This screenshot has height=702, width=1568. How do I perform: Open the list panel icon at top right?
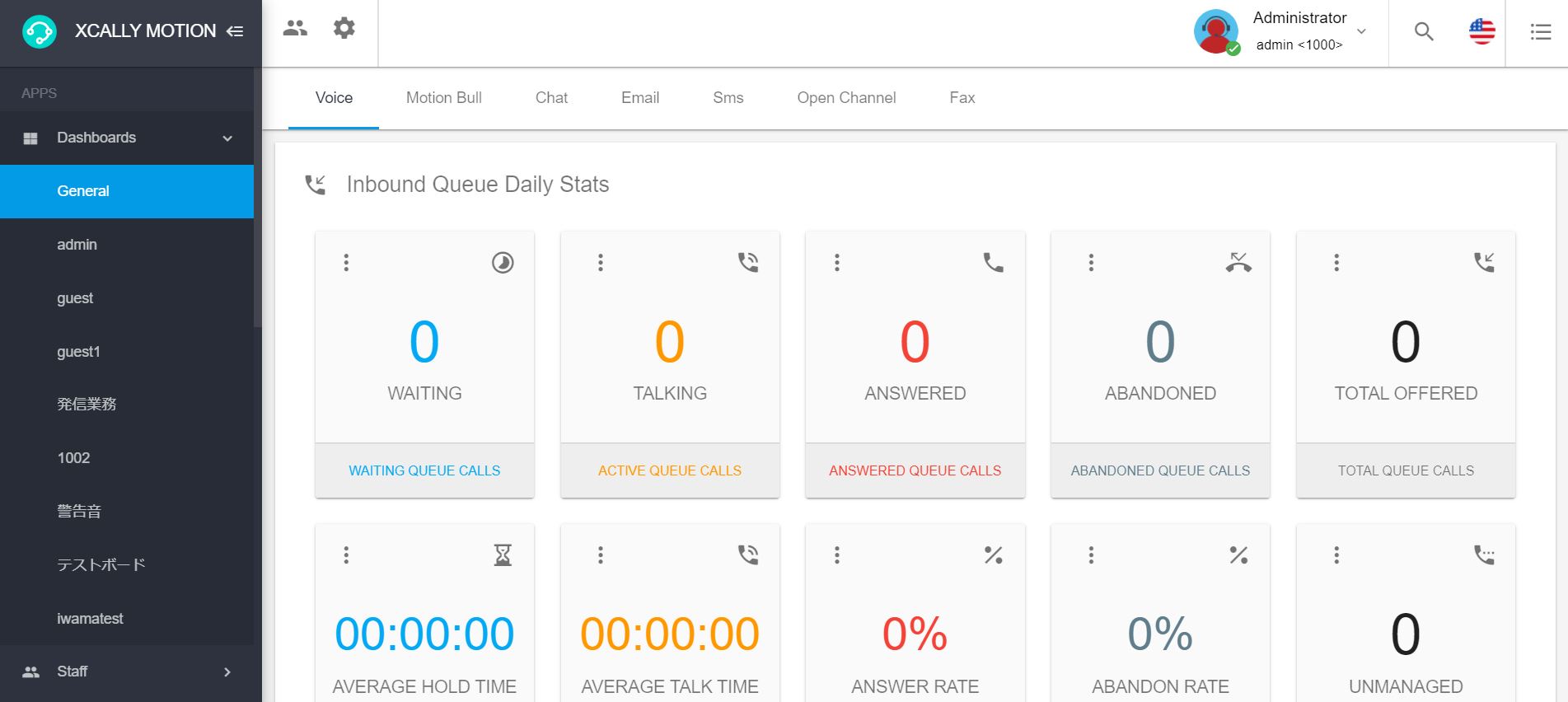point(1540,32)
